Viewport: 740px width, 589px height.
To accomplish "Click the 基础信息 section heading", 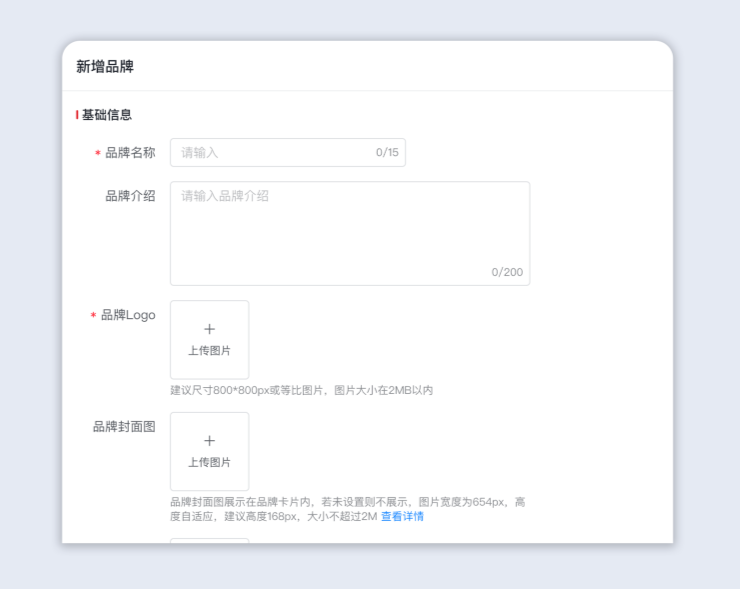I will click(x=107, y=115).
